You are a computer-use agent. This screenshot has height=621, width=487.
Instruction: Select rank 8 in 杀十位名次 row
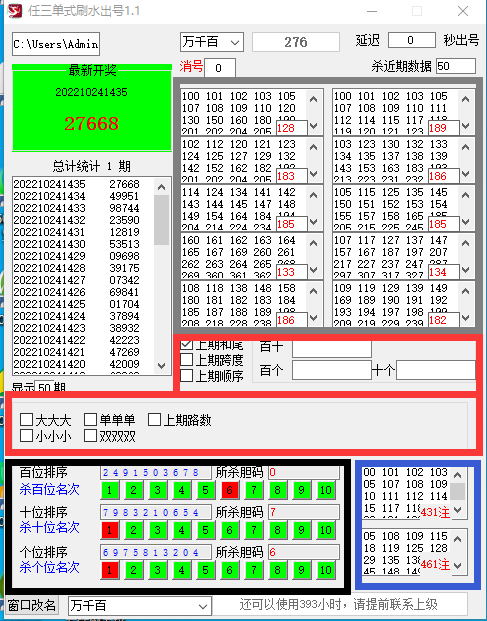(278, 530)
